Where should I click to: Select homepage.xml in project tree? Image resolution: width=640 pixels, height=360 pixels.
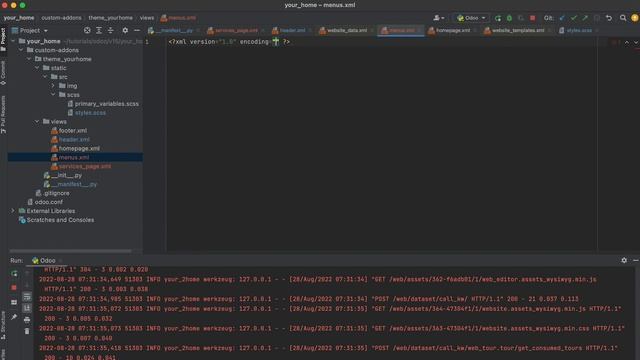[79, 149]
